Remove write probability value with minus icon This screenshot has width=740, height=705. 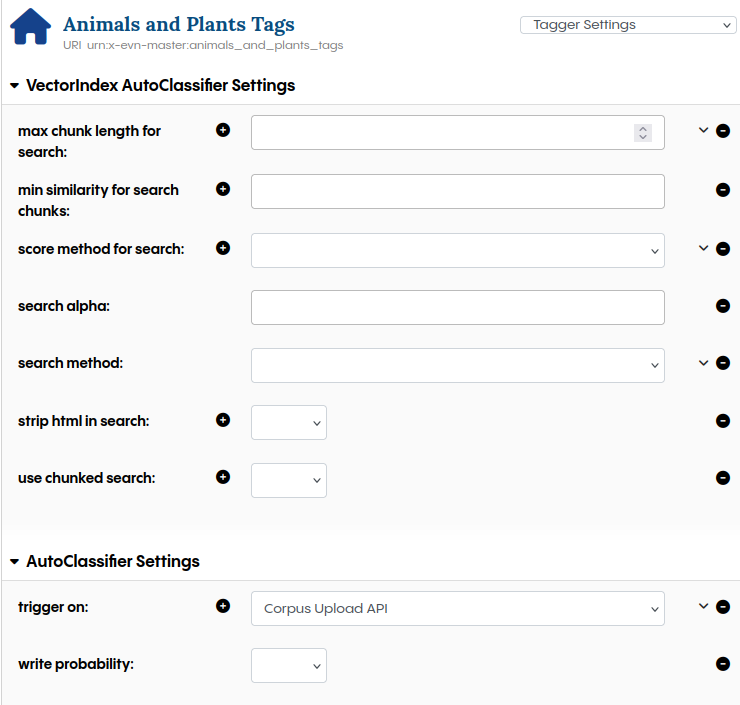pos(723,663)
